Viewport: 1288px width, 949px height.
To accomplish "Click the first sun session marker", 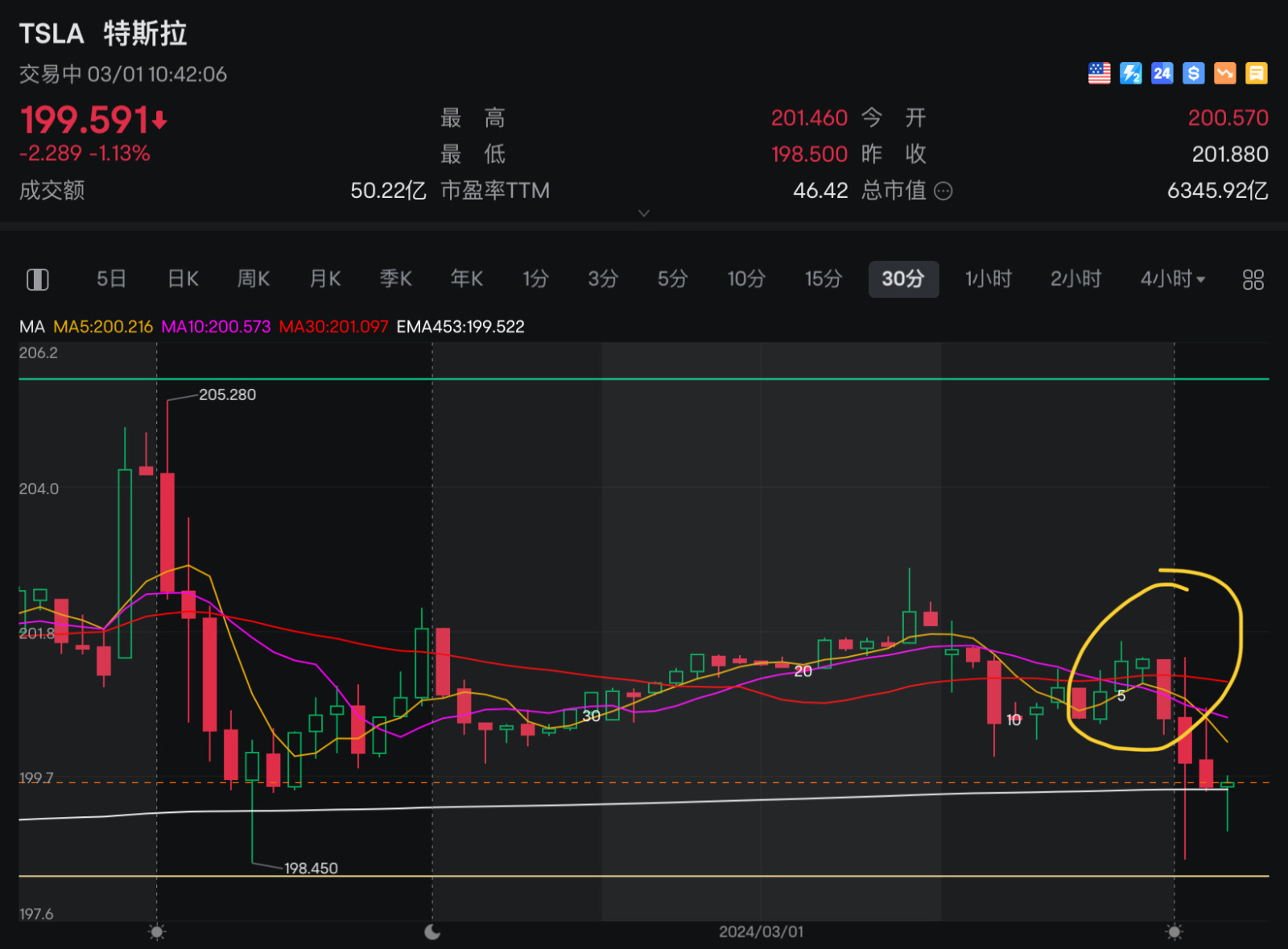I will tap(157, 932).
